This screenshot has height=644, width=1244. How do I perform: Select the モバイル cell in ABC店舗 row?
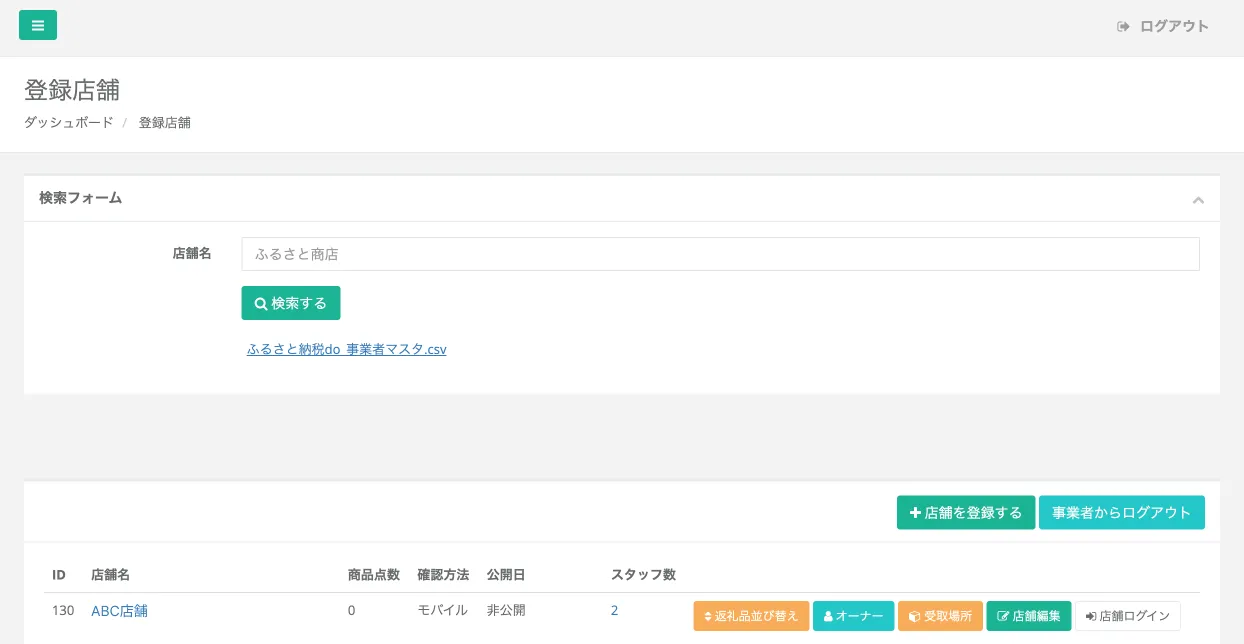[x=442, y=610]
